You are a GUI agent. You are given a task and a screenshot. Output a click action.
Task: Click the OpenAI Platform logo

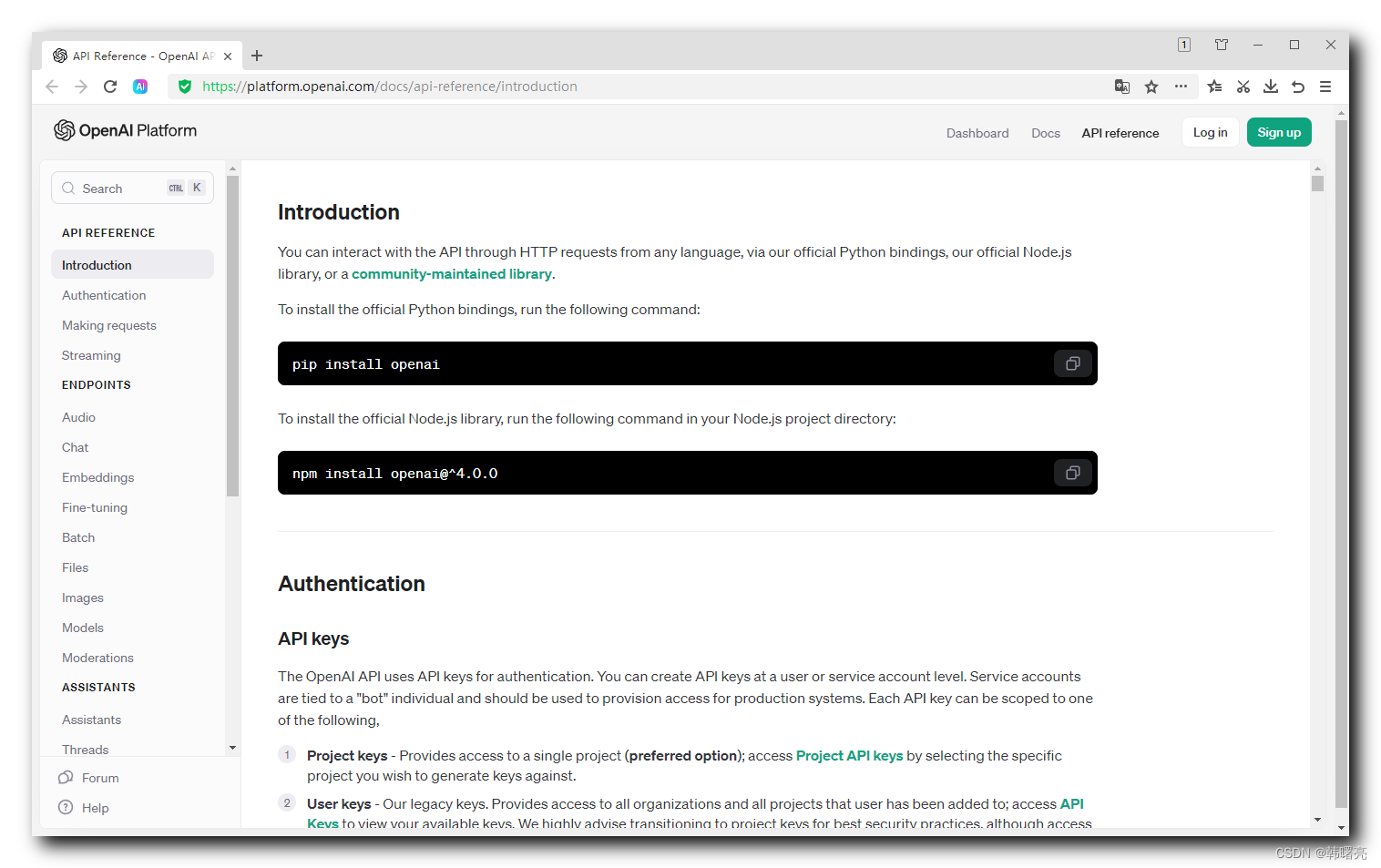pyautogui.click(x=125, y=130)
